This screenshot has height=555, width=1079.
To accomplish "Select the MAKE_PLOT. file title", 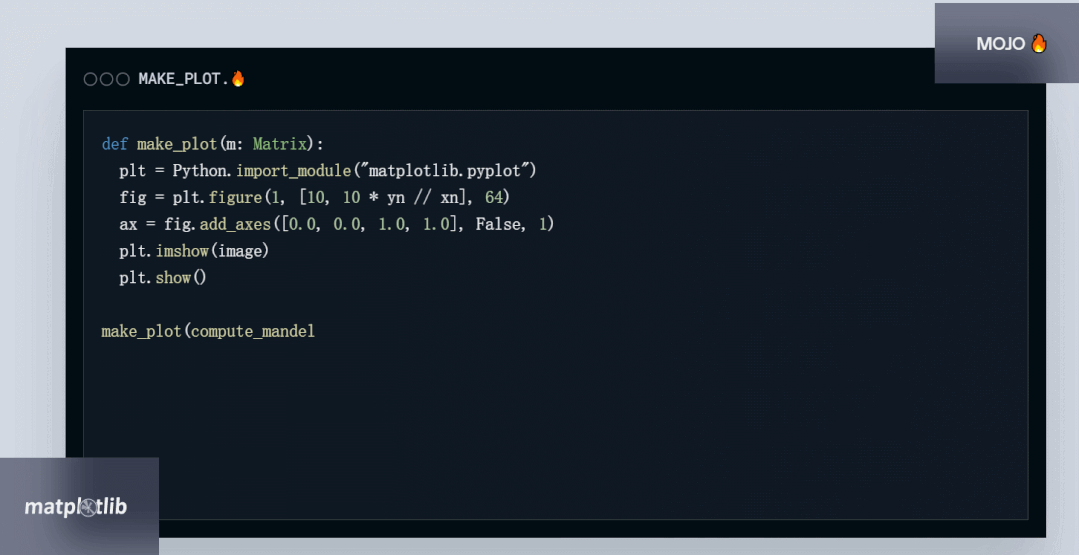I will point(184,79).
